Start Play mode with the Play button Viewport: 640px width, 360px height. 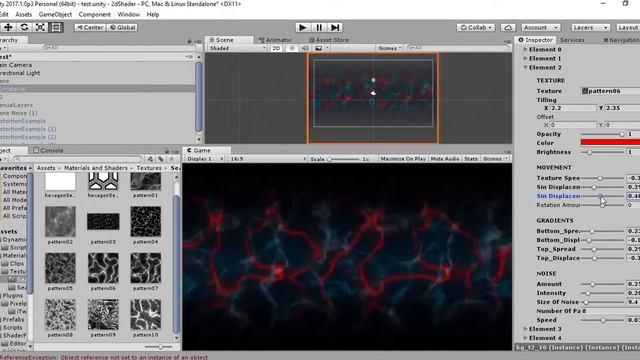point(302,27)
